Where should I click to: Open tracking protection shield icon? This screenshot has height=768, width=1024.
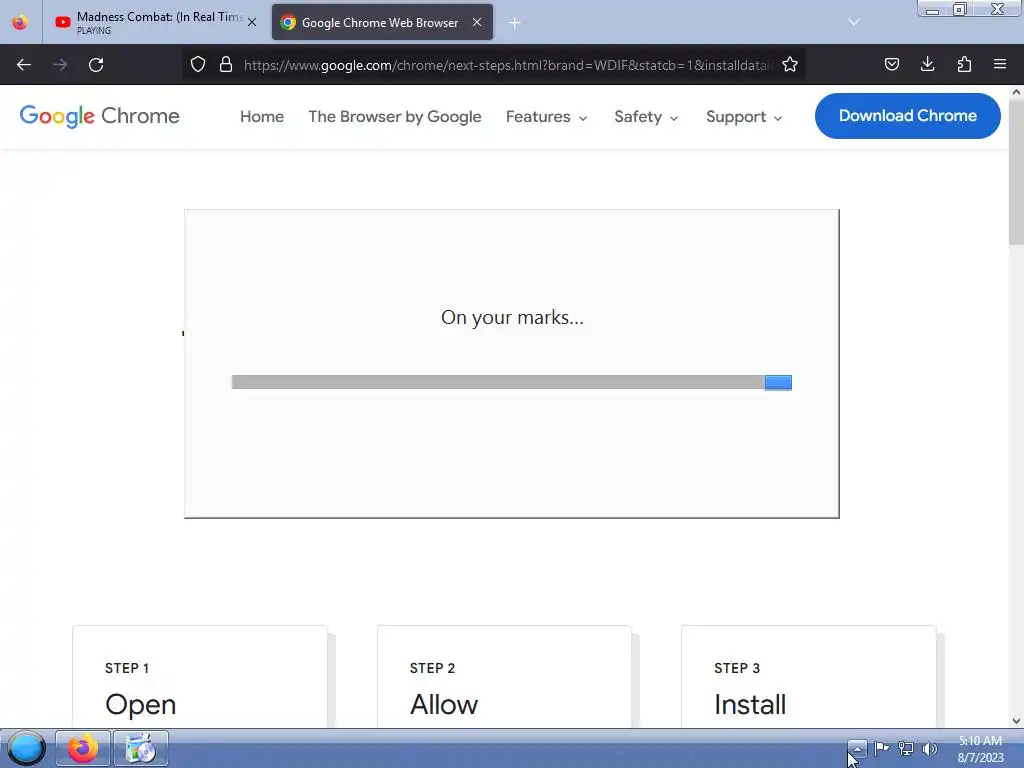tap(198, 64)
